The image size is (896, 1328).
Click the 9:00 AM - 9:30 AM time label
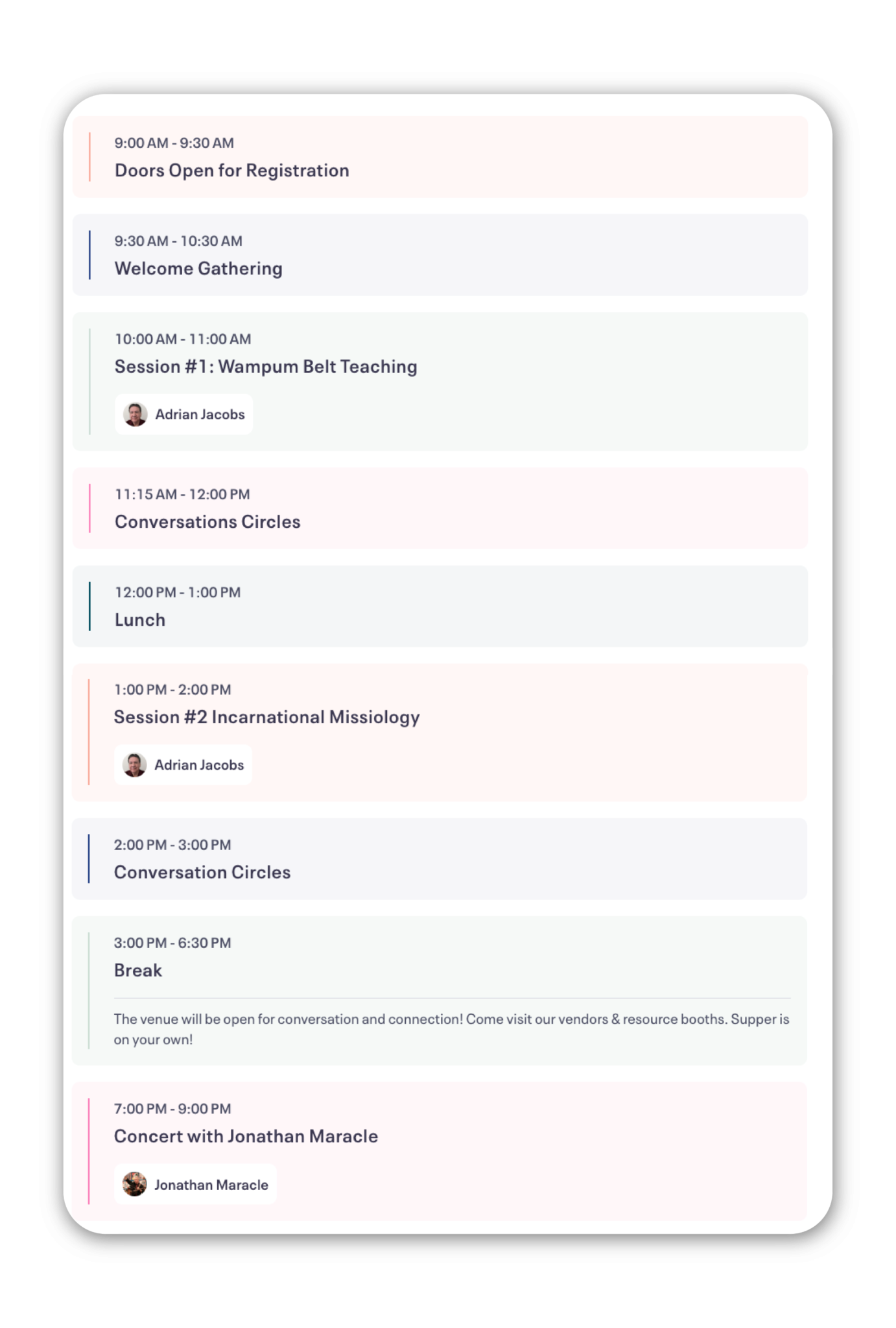174,143
